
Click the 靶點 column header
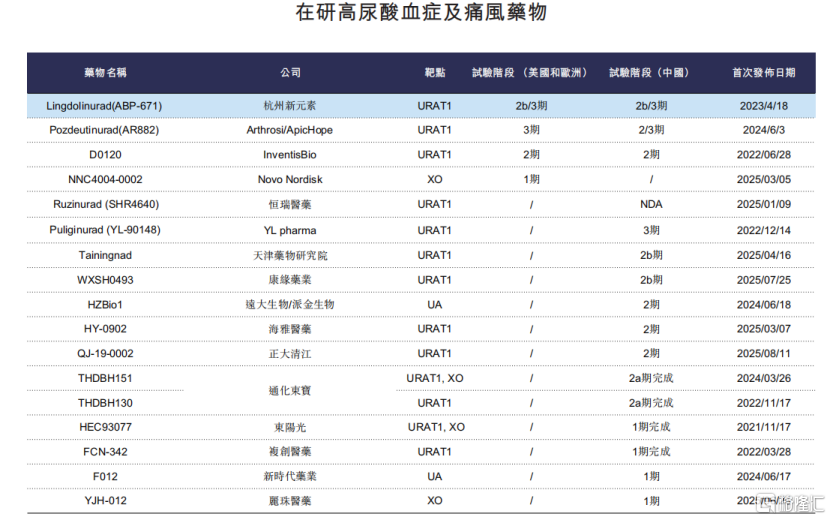tap(435, 73)
